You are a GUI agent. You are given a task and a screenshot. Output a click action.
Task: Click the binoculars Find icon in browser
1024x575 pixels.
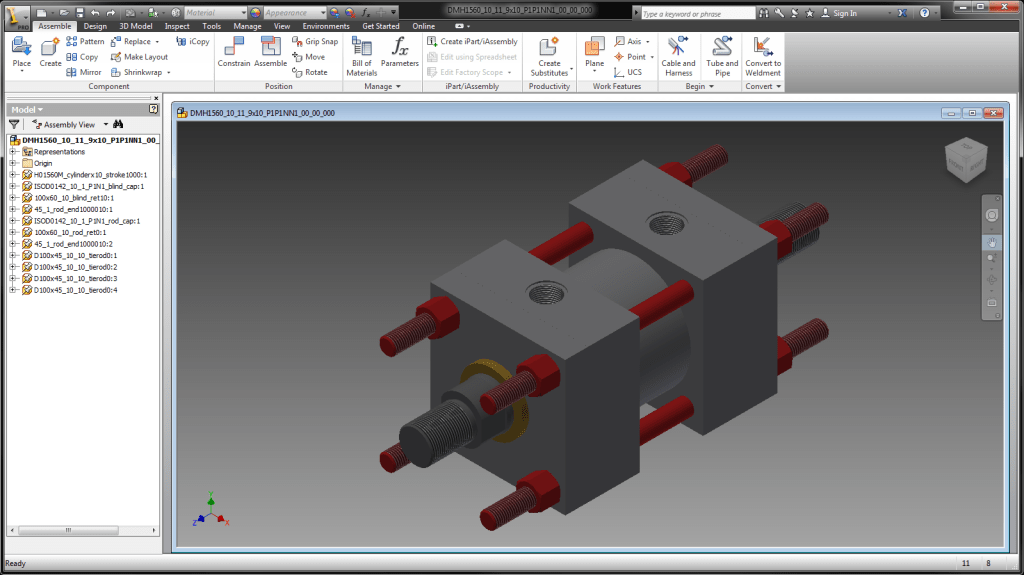(117, 124)
